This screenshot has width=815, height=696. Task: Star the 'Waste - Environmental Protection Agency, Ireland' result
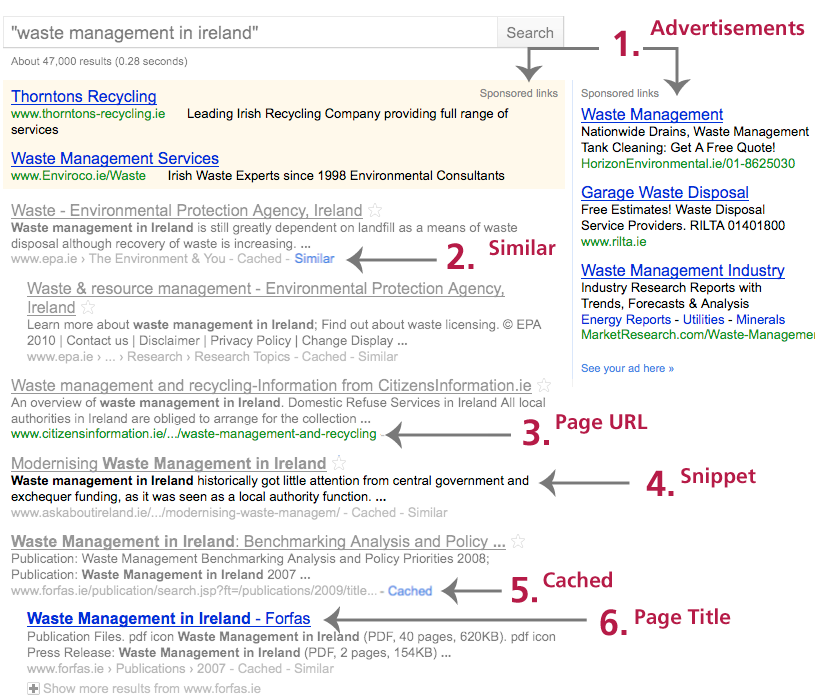[x=375, y=210]
